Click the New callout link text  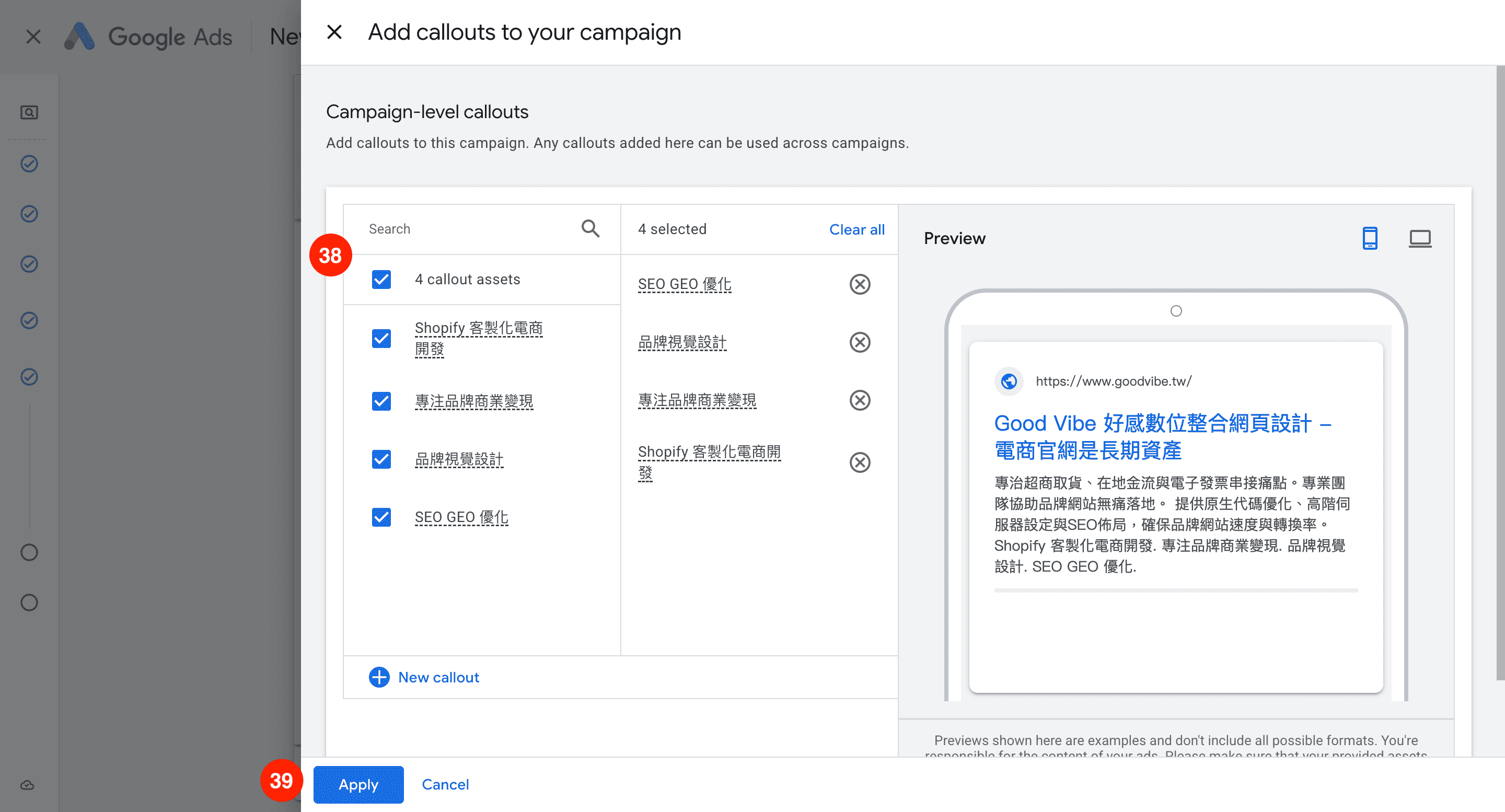coord(438,677)
